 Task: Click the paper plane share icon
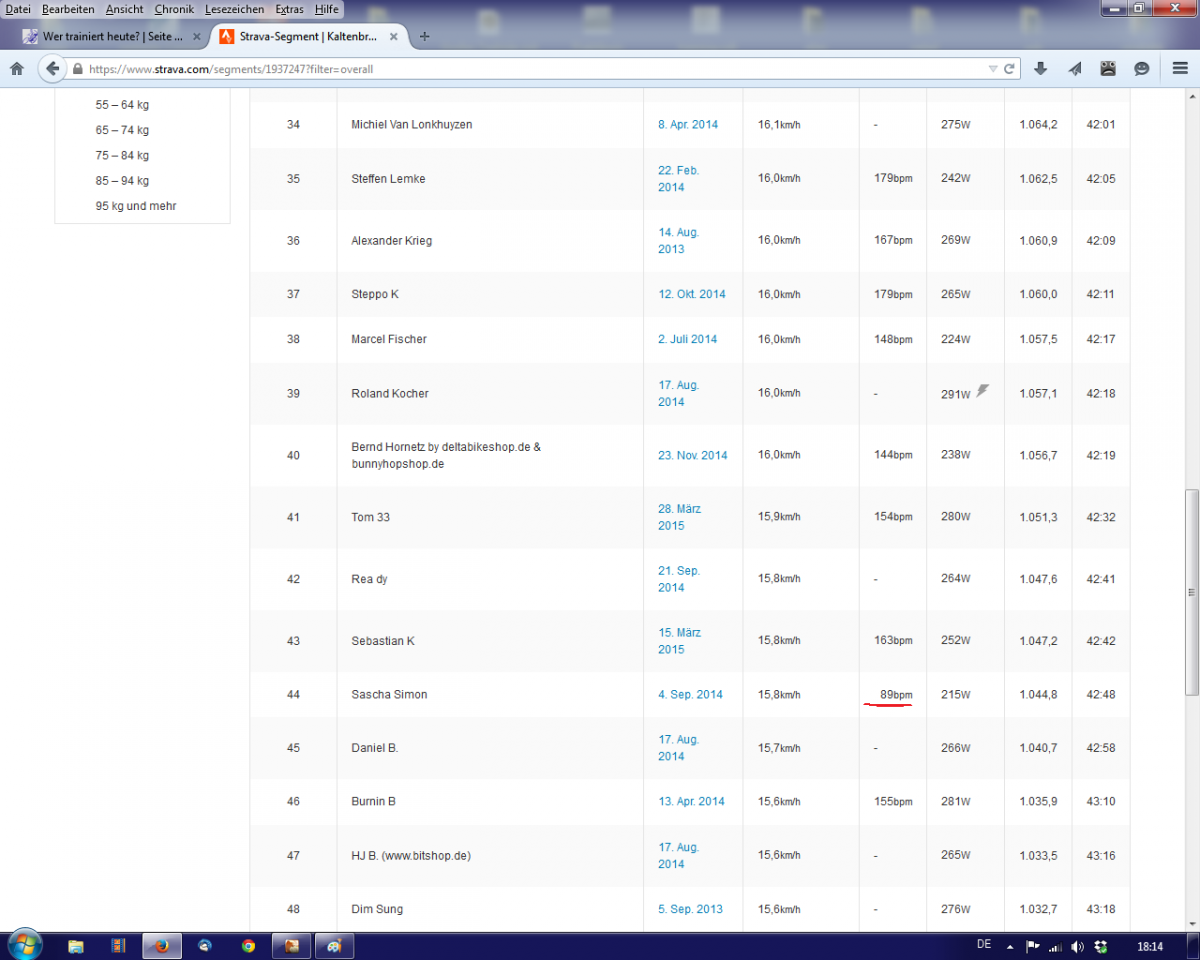tap(1075, 69)
